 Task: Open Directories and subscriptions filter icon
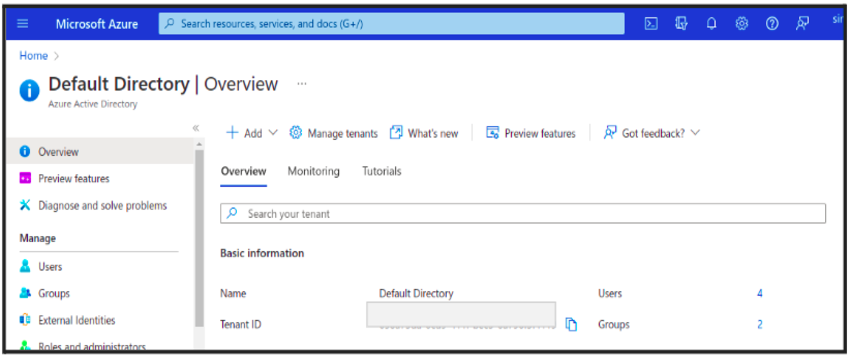(x=681, y=24)
